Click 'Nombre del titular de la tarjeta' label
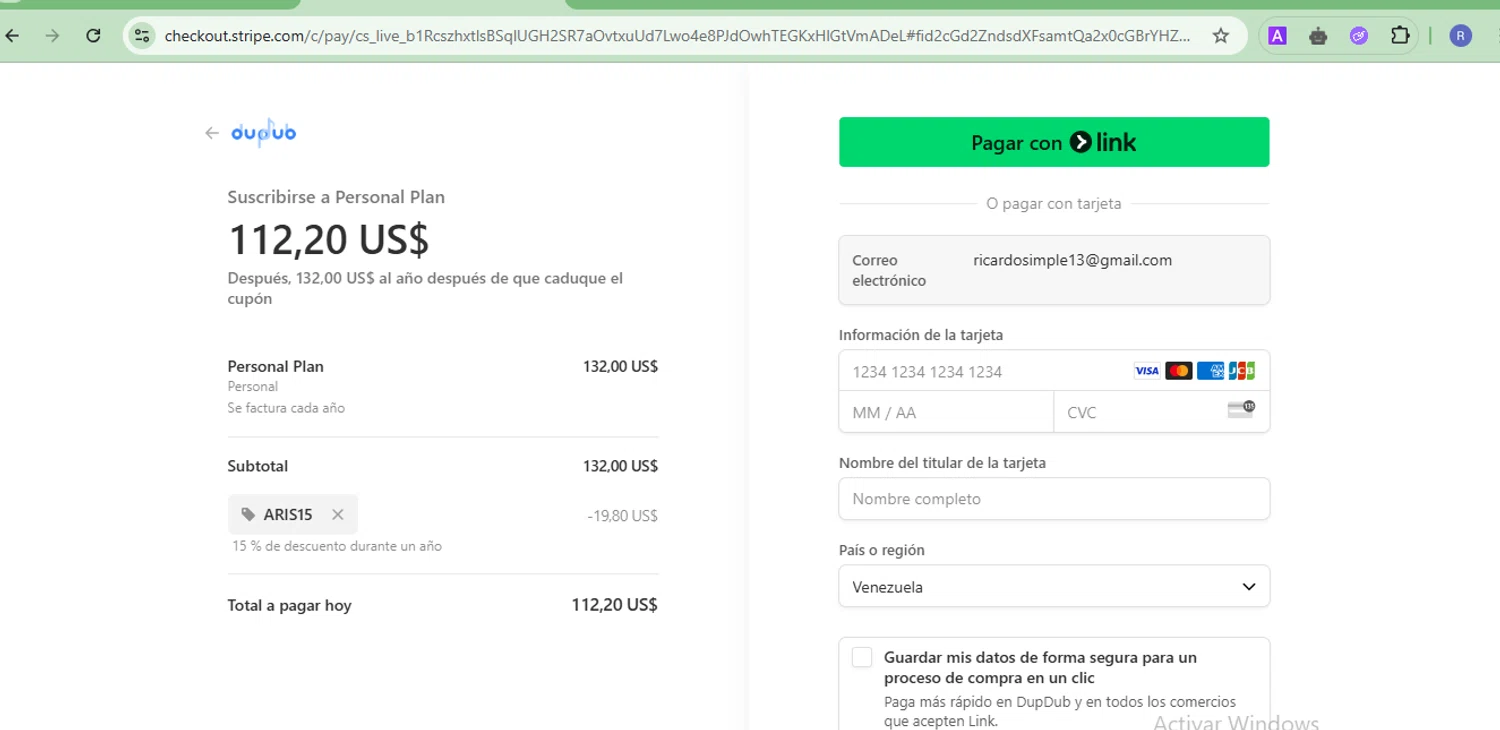Image resolution: width=1500 pixels, height=730 pixels. 943,463
